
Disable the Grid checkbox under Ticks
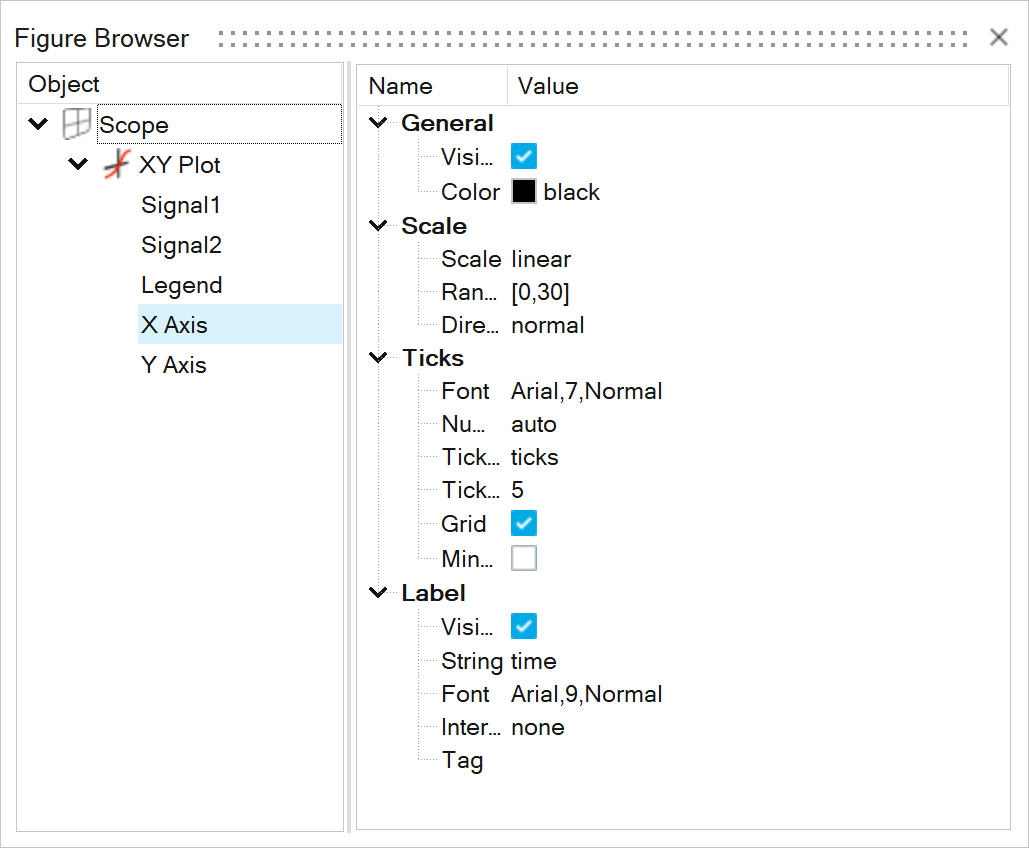(x=524, y=523)
